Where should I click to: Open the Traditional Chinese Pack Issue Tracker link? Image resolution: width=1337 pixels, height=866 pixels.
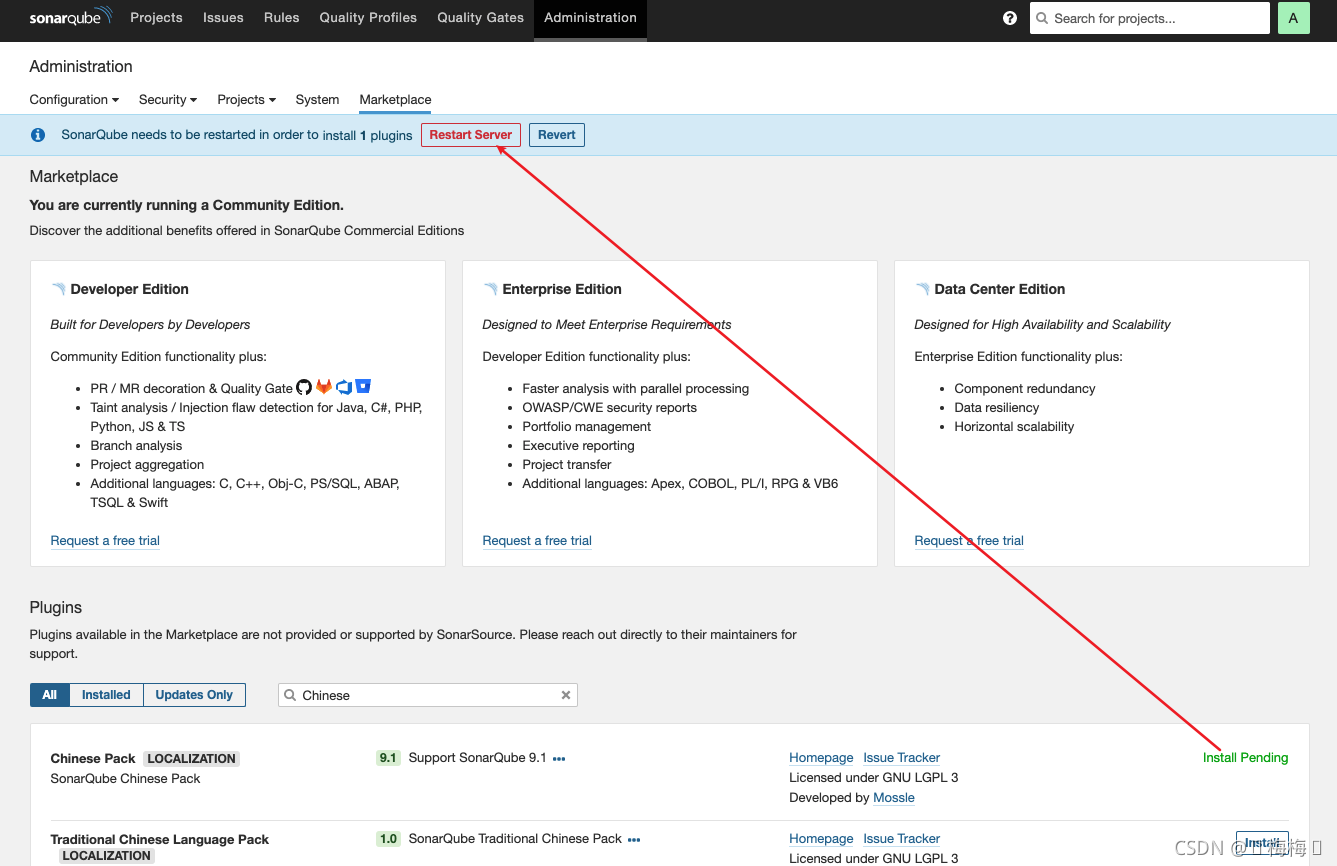[902, 839]
